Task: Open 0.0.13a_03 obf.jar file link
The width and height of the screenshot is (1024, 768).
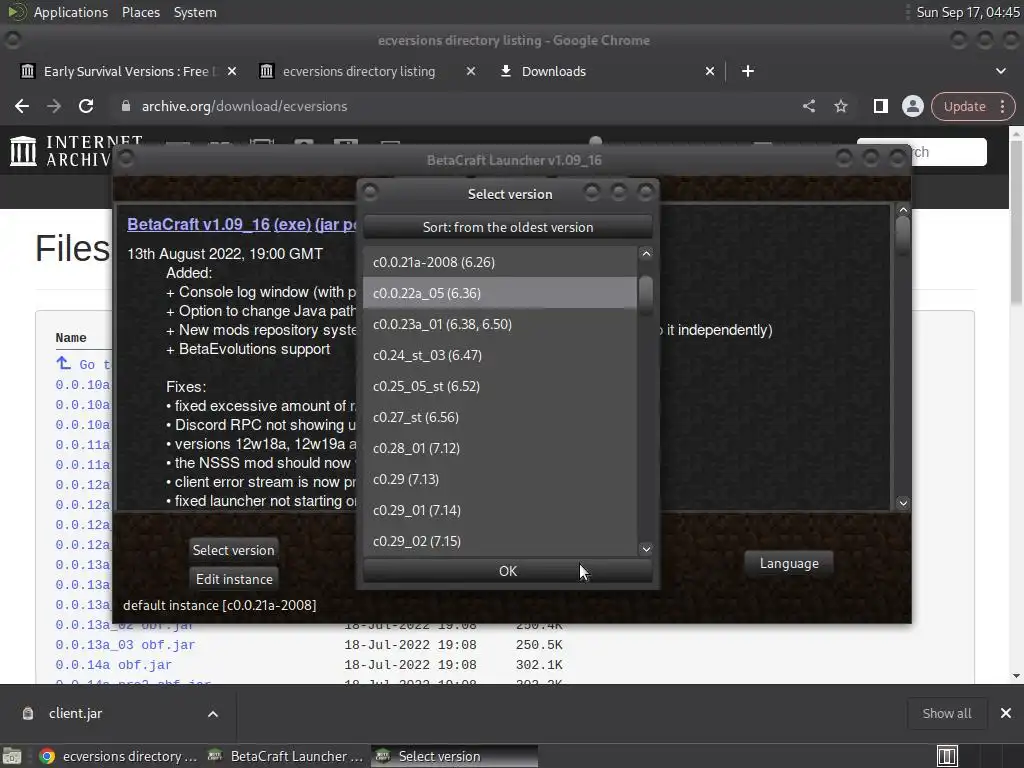Action: click(125, 645)
